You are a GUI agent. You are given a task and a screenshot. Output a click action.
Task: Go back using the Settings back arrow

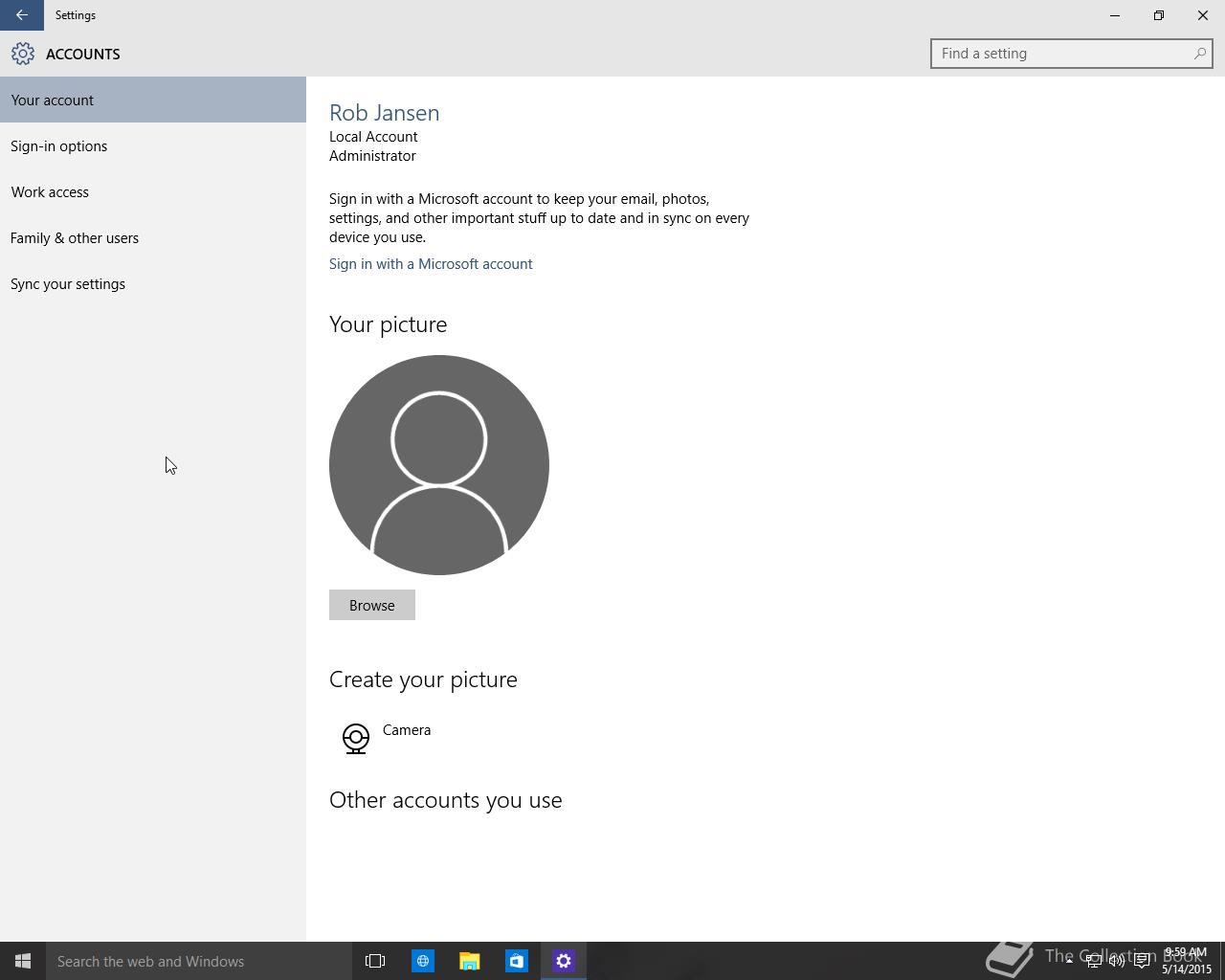[21, 15]
